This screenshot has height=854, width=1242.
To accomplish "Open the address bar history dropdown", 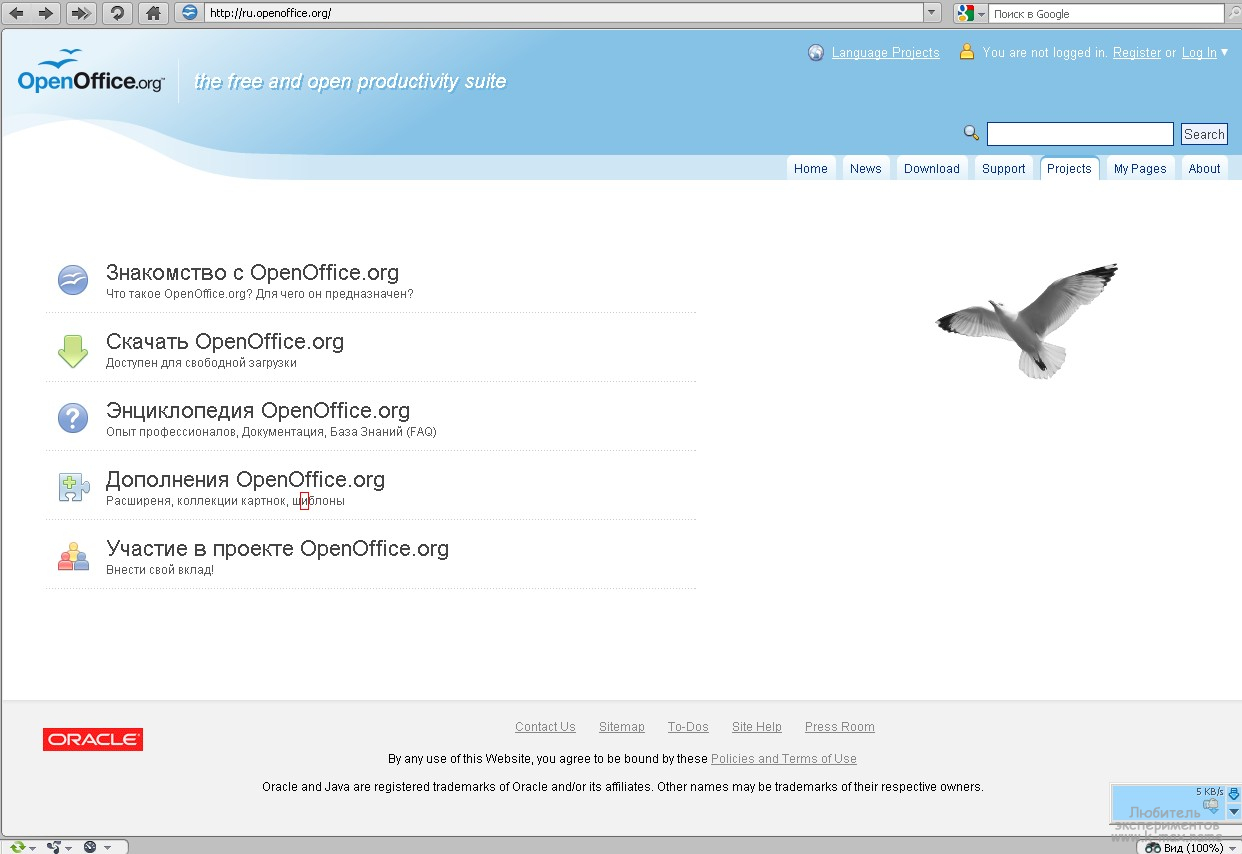I will (932, 13).
